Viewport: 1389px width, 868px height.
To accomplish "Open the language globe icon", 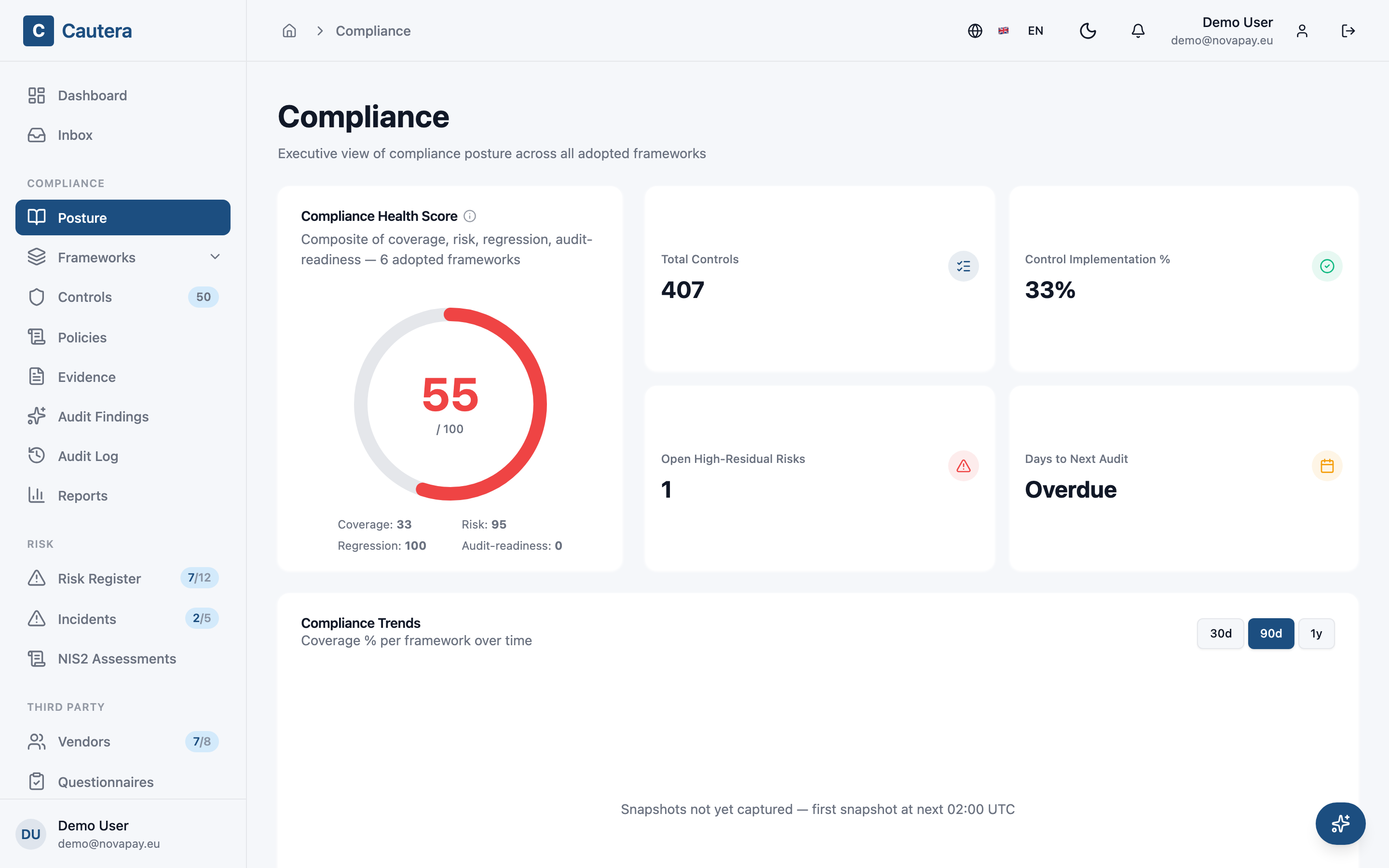I will tap(975, 30).
